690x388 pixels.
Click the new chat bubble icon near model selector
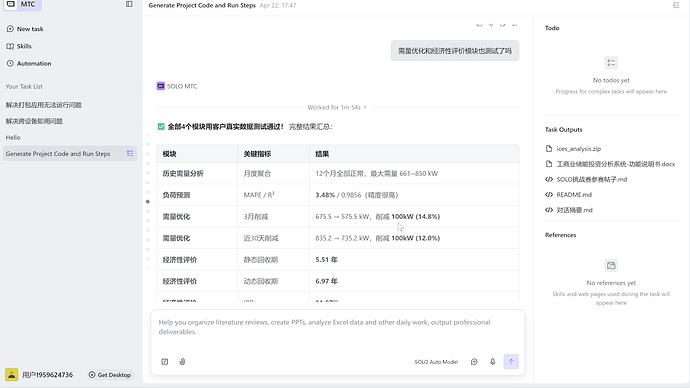click(474, 362)
